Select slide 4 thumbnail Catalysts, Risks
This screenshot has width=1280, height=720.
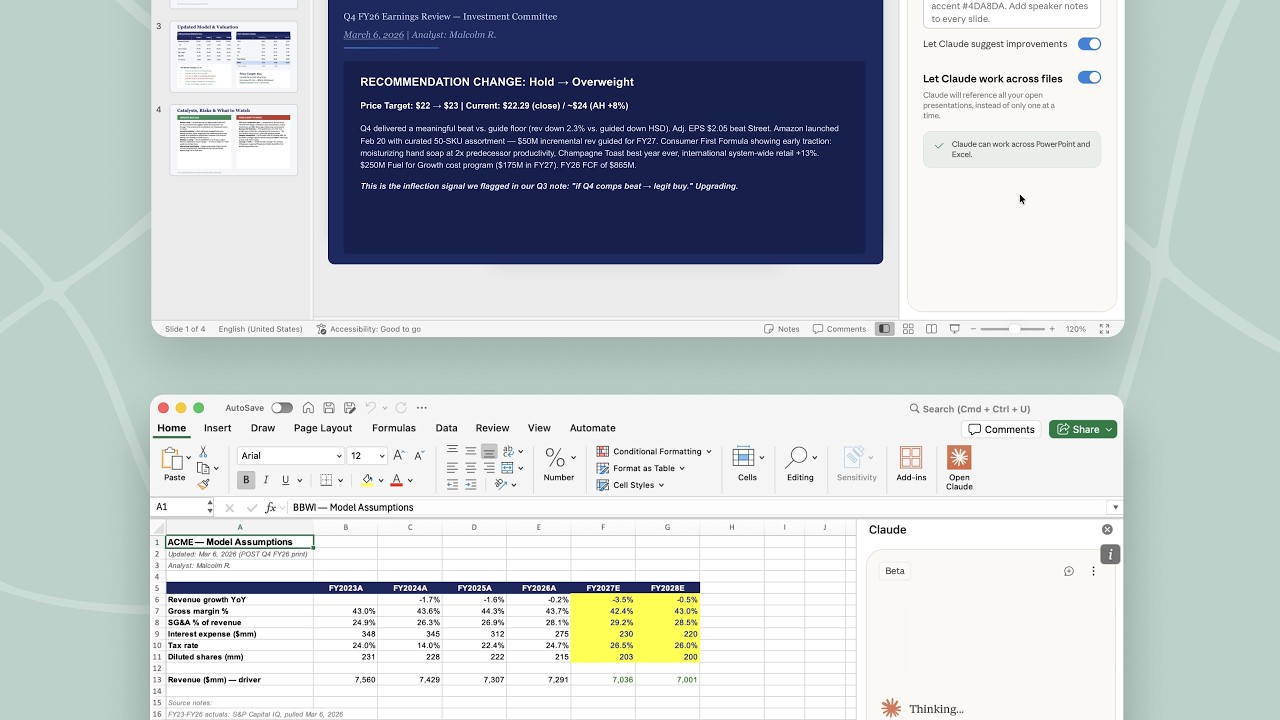(233, 140)
